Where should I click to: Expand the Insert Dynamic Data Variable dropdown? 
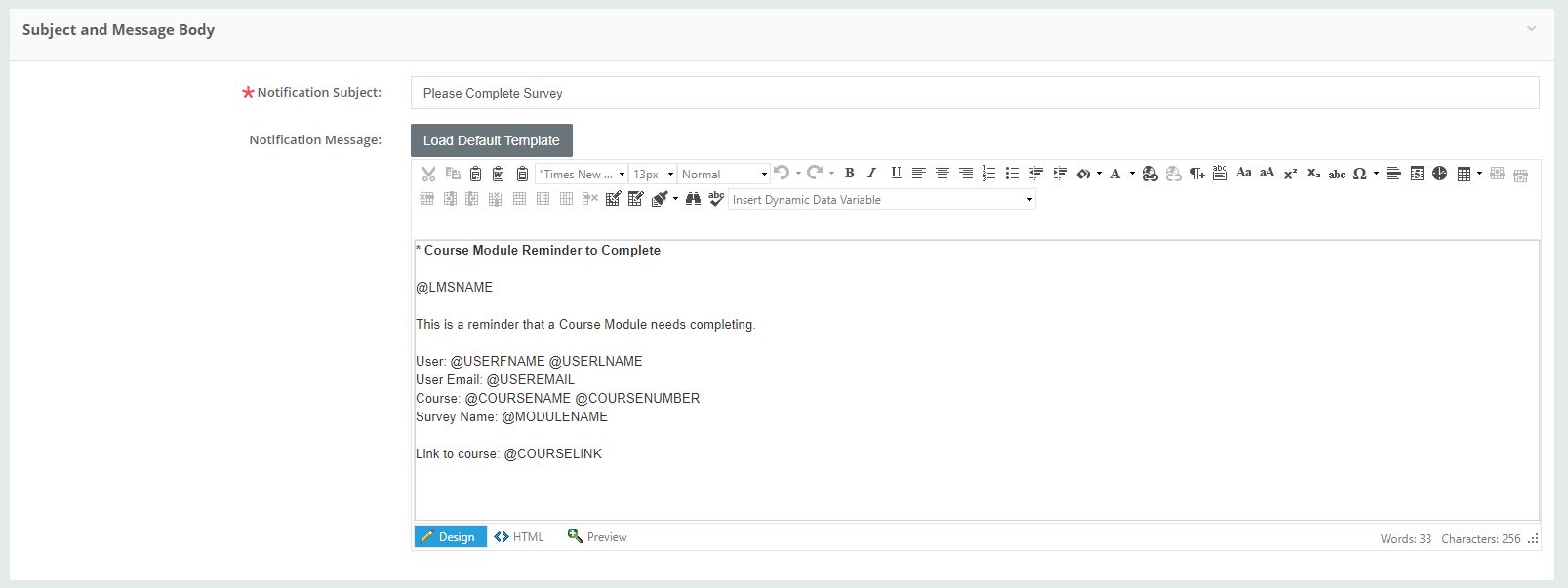point(1029,200)
